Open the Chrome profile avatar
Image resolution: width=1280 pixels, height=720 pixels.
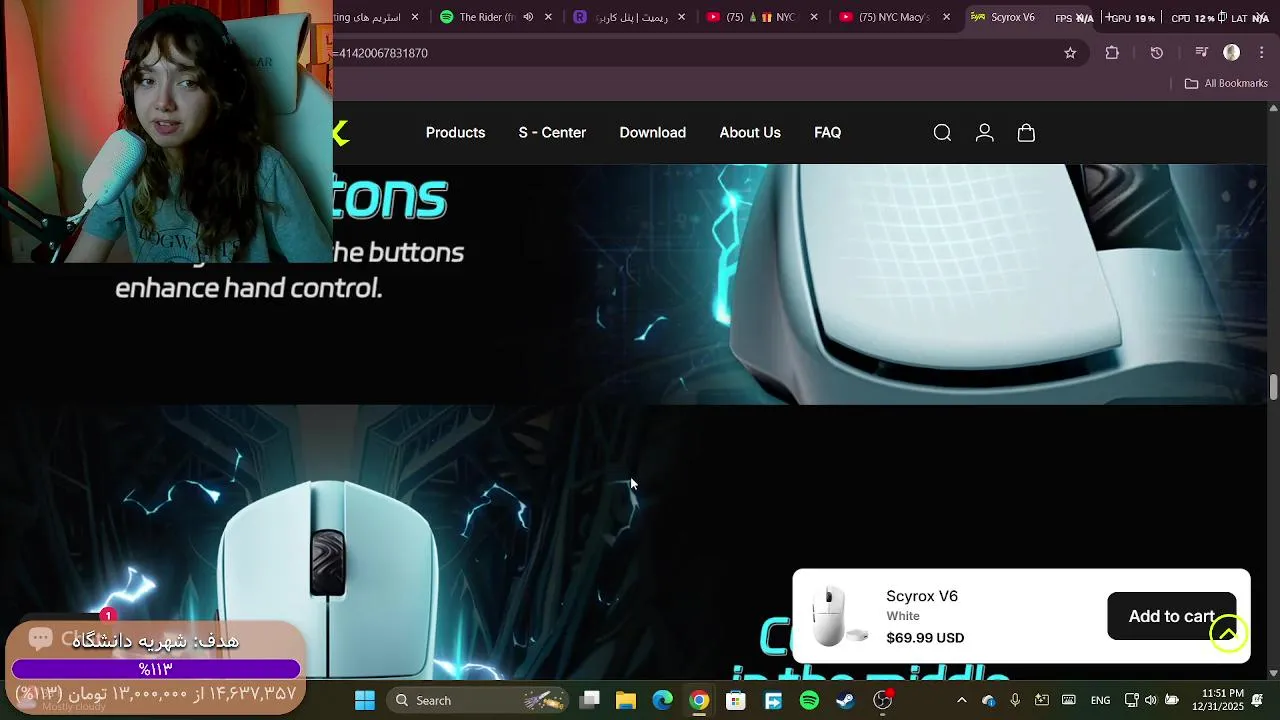[x=1232, y=53]
